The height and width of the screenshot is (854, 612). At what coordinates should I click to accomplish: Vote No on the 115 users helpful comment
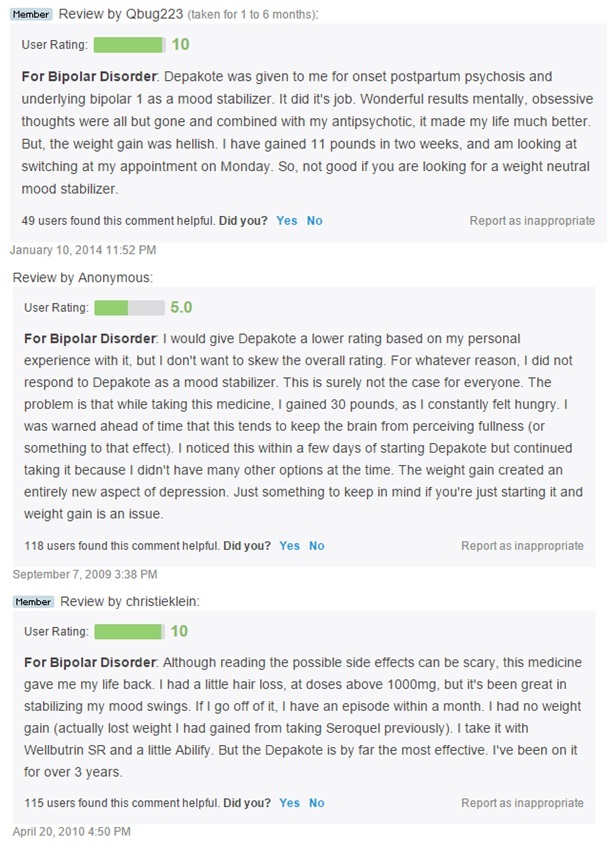[x=317, y=803]
